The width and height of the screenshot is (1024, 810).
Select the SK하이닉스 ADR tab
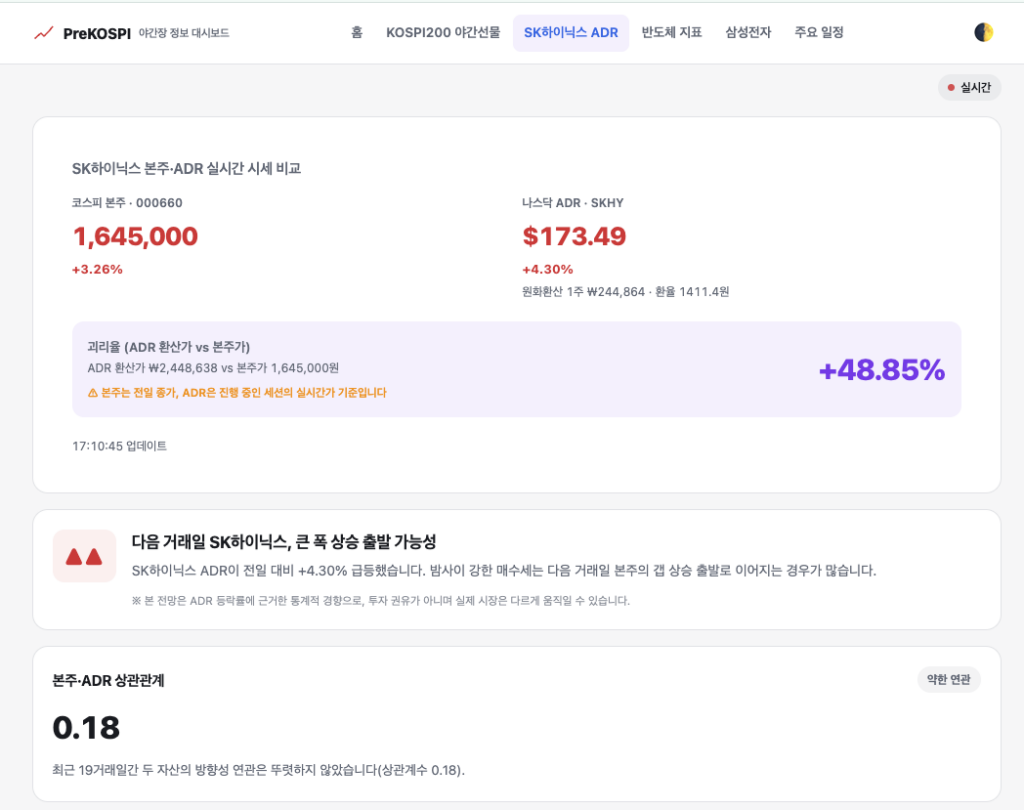571,33
